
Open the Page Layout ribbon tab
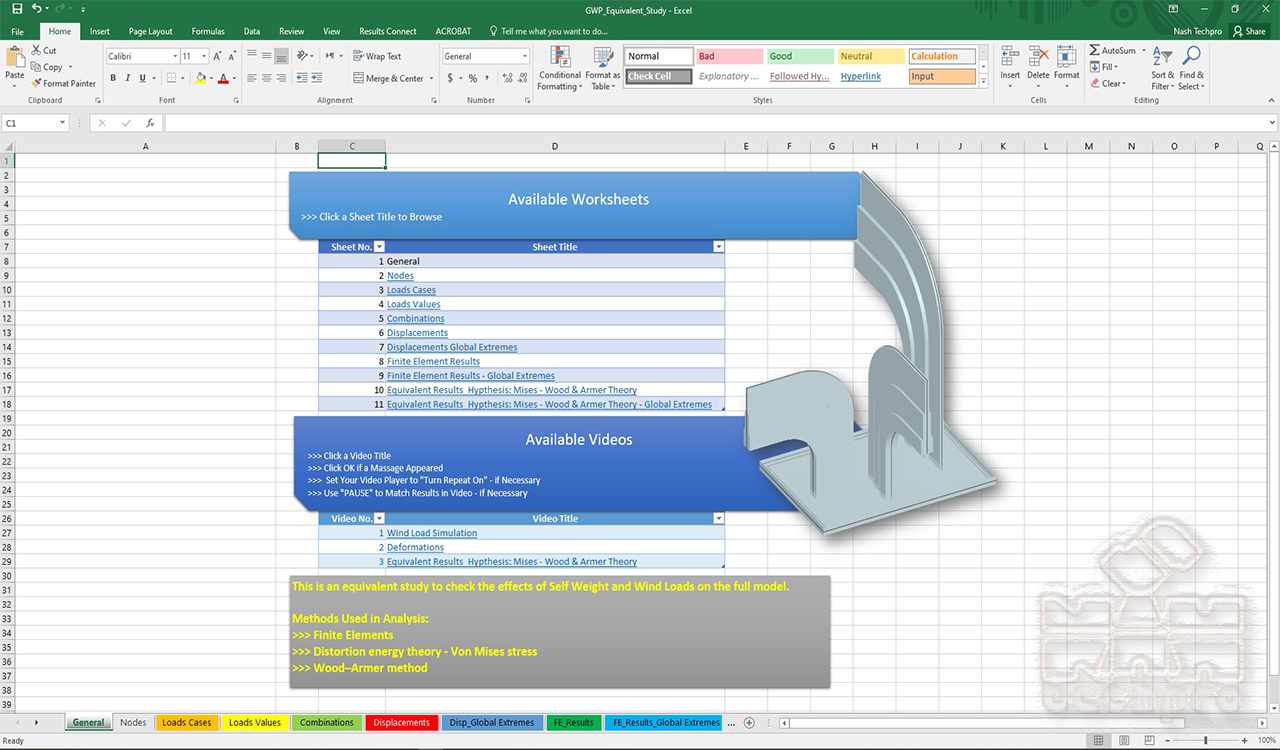point(151,31)
